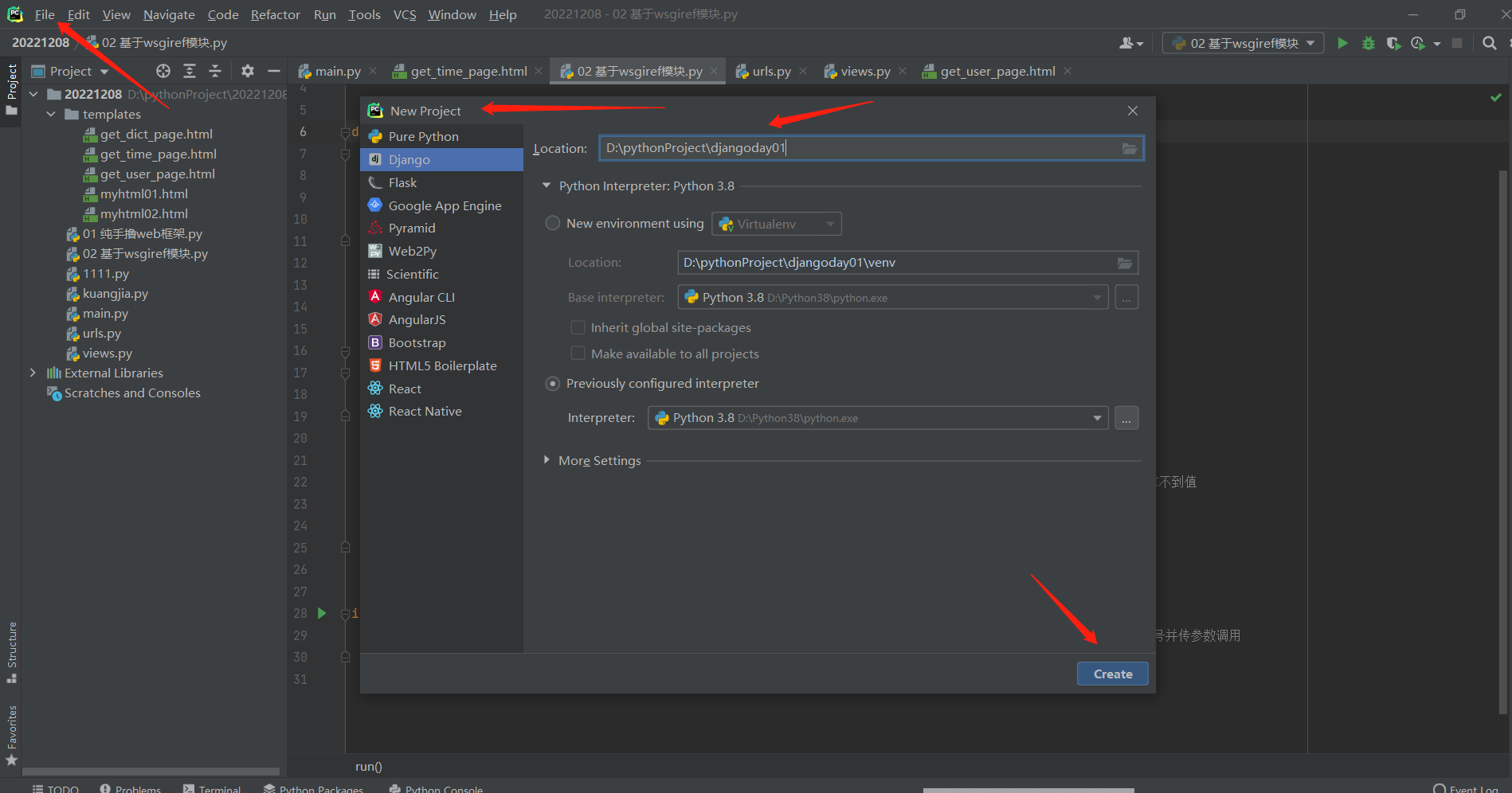Run the current configuration with the green play icon
Screen dimensions: 1512x793
tap(1343, 43)
